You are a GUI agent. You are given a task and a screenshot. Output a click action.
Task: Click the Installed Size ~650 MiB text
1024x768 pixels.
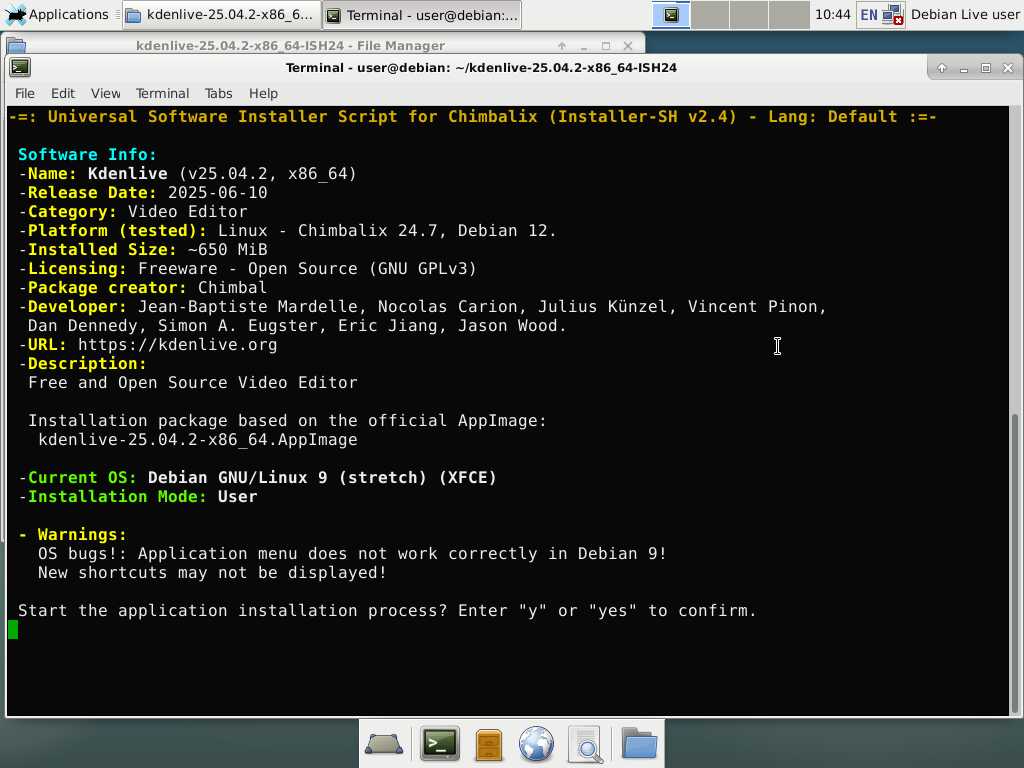pos(143,249)
